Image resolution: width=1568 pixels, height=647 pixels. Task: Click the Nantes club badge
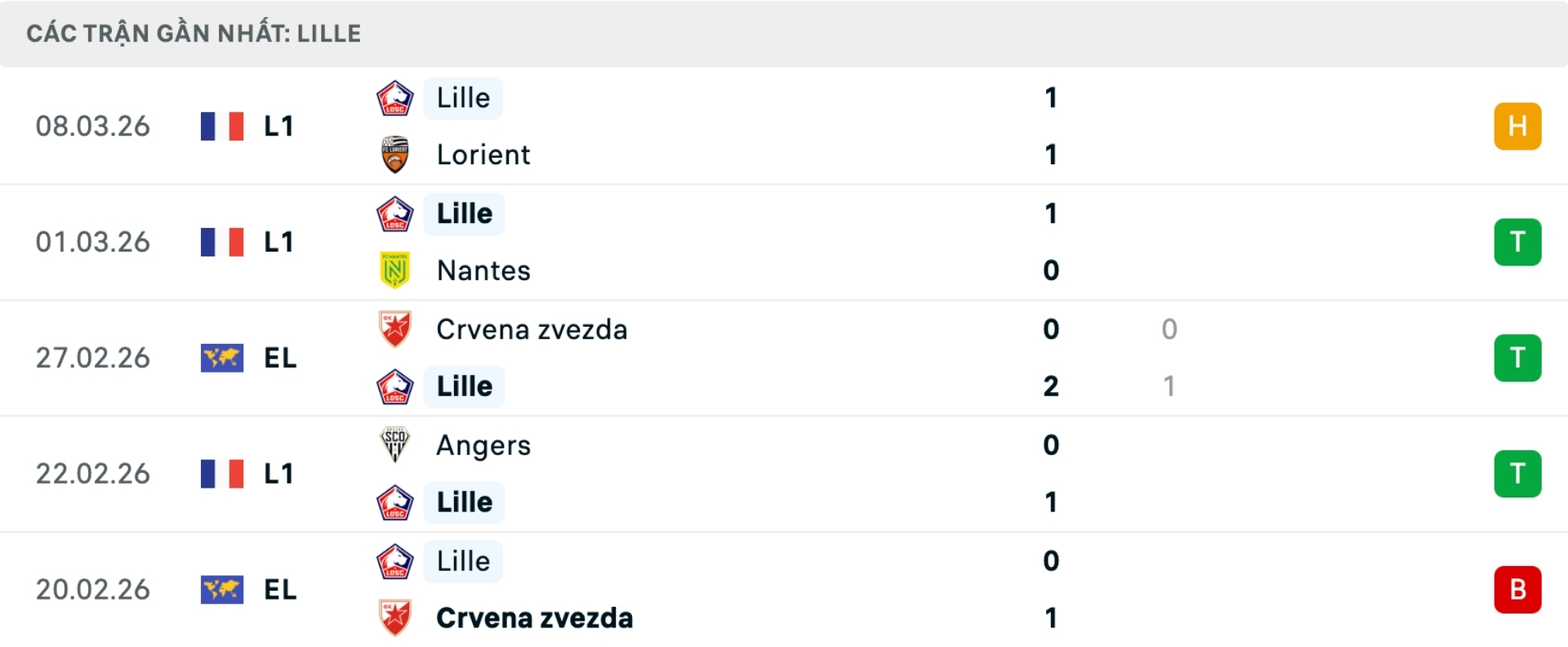(395, 270)
